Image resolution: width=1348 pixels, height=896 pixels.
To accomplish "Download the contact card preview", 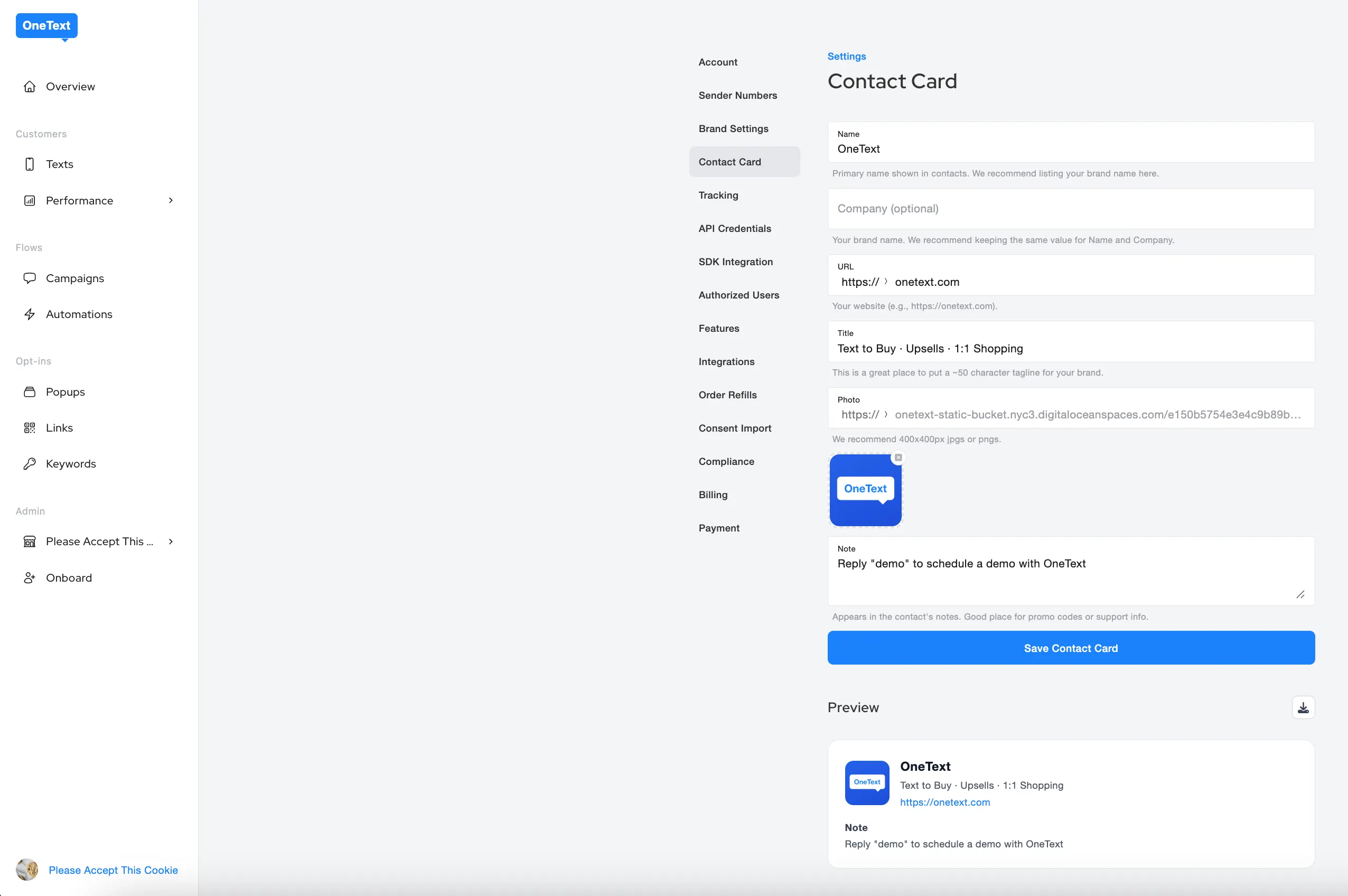I will click(1303, 708).
